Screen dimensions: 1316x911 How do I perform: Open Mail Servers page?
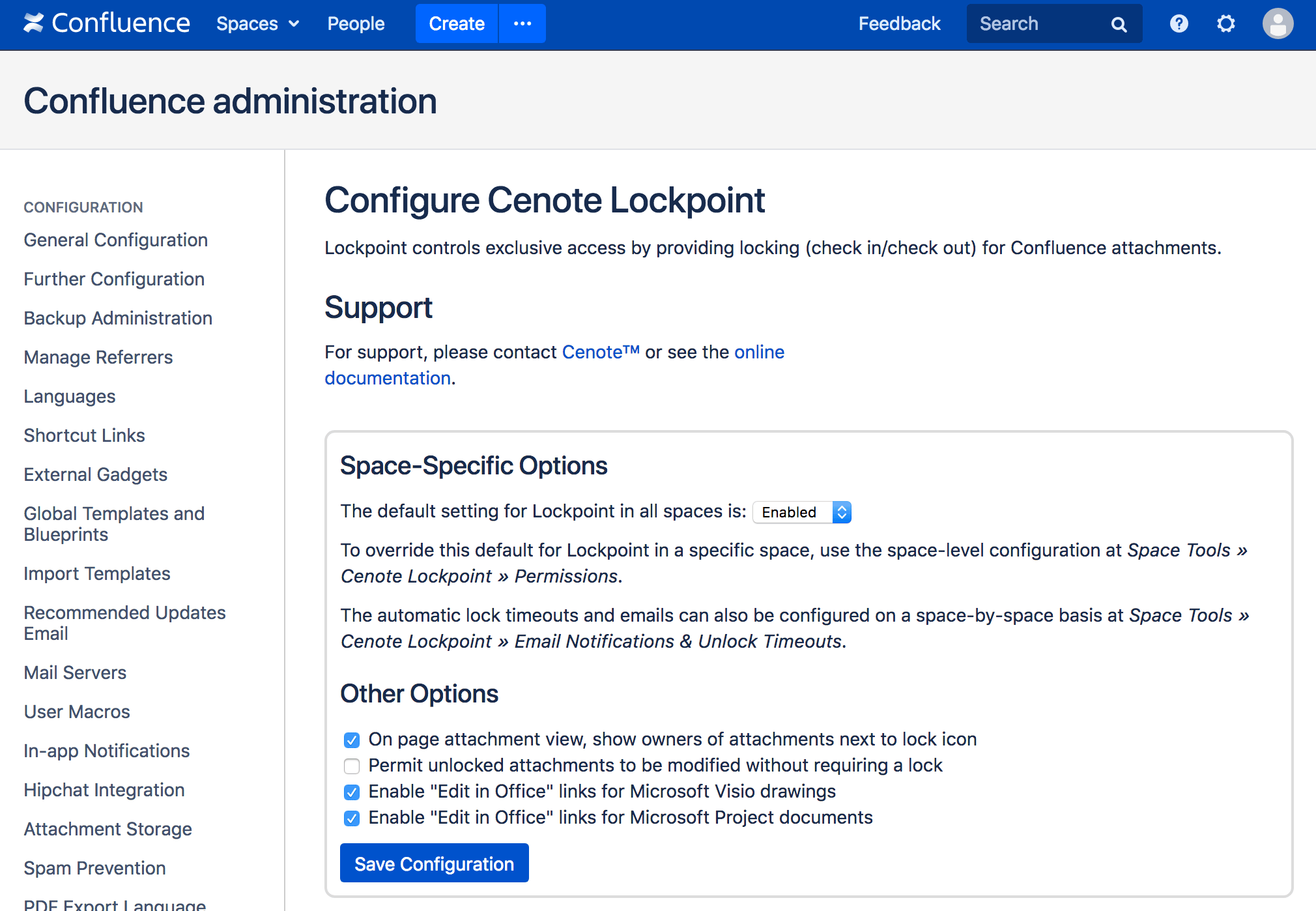click(x=75, y=672)
